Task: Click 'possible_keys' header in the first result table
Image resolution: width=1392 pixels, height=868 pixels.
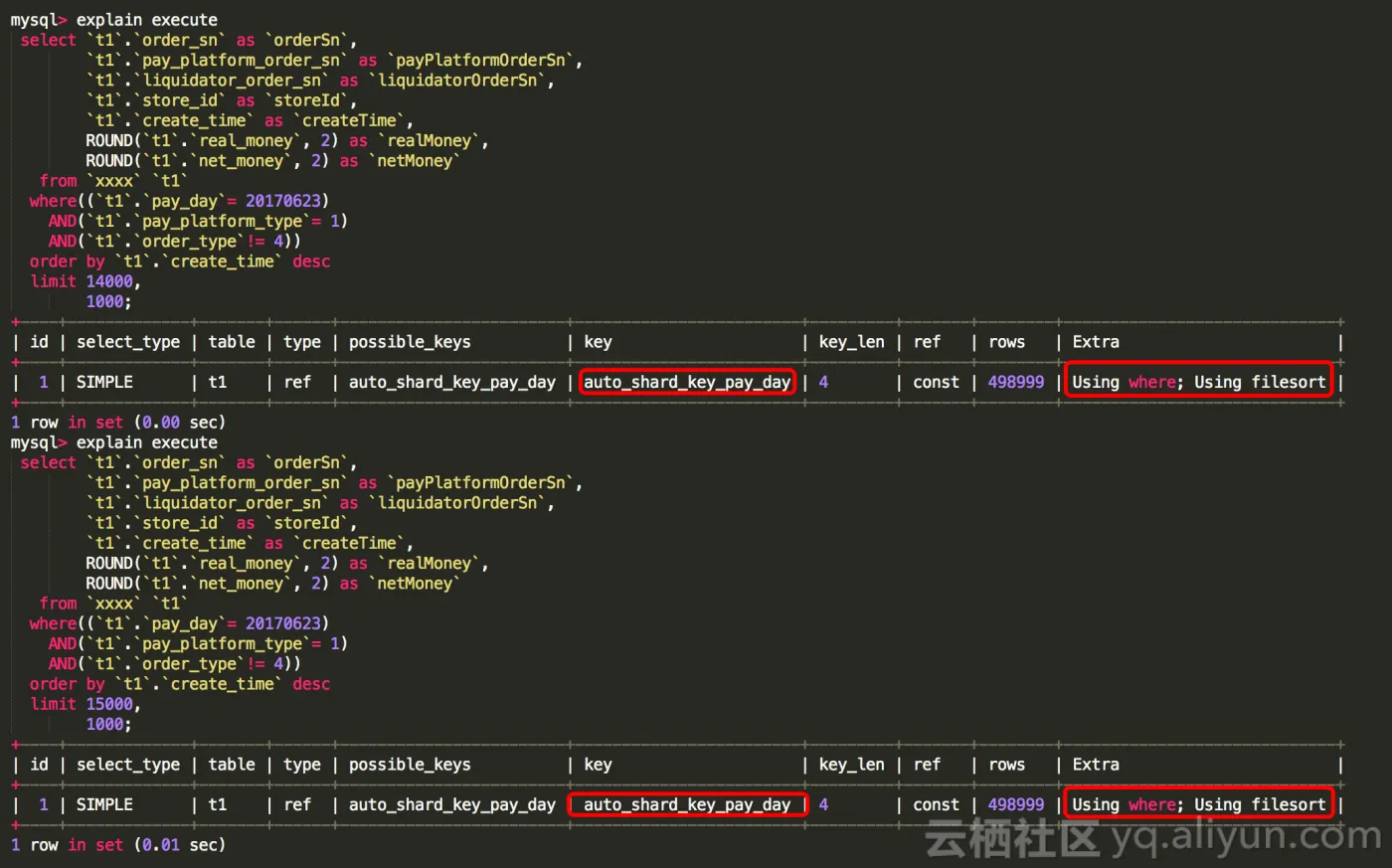Action: (x=410, y=342)
